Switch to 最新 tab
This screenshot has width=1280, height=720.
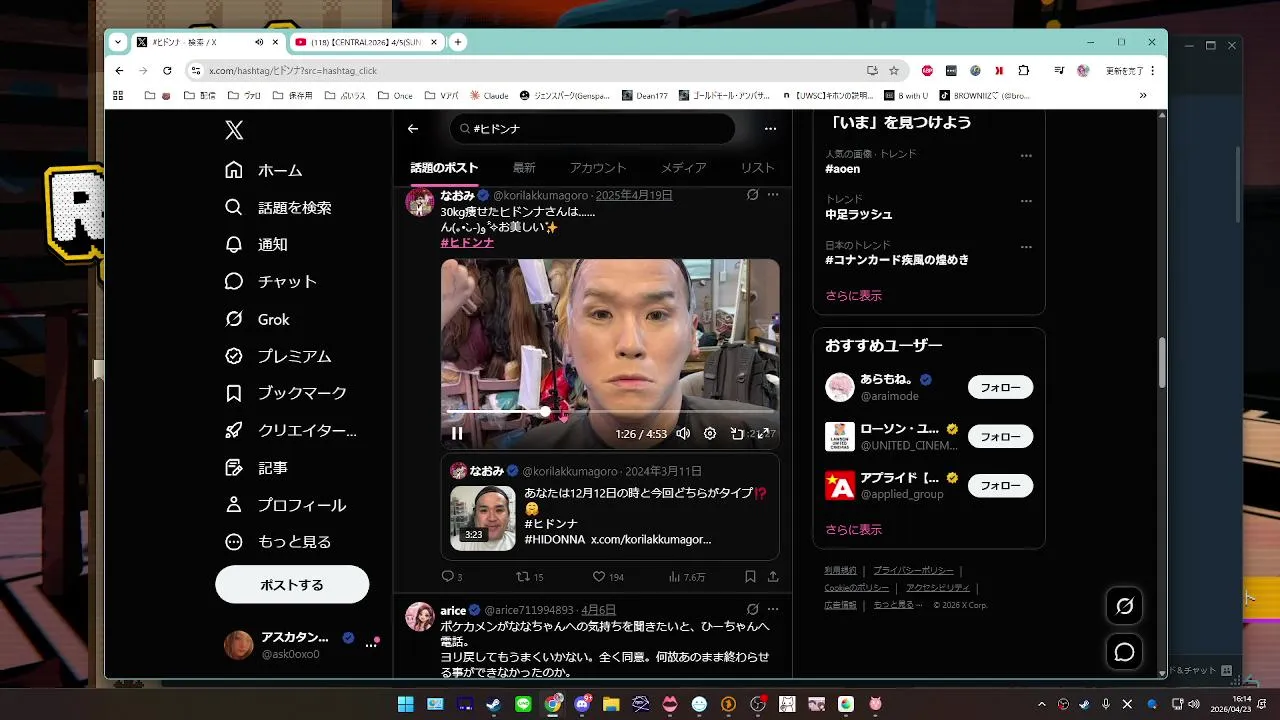[524, 168]
